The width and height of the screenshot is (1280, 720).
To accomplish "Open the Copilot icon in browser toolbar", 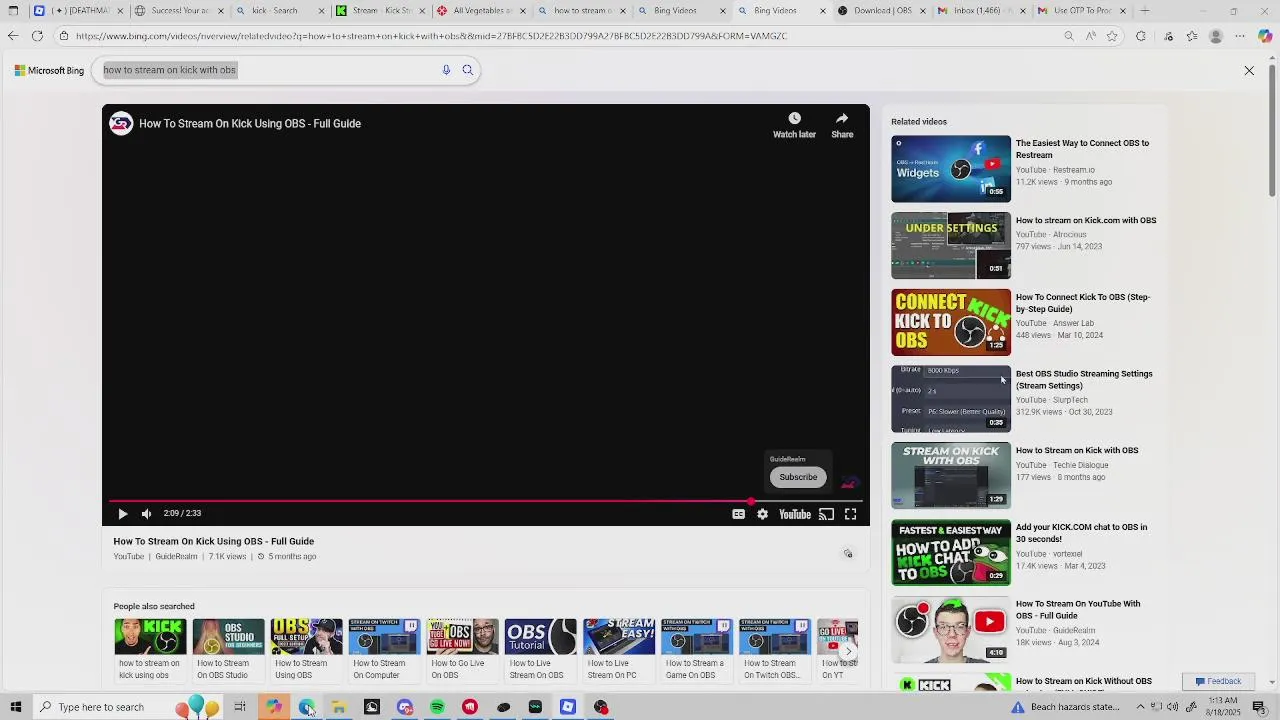I will (x=1265, y=36).
